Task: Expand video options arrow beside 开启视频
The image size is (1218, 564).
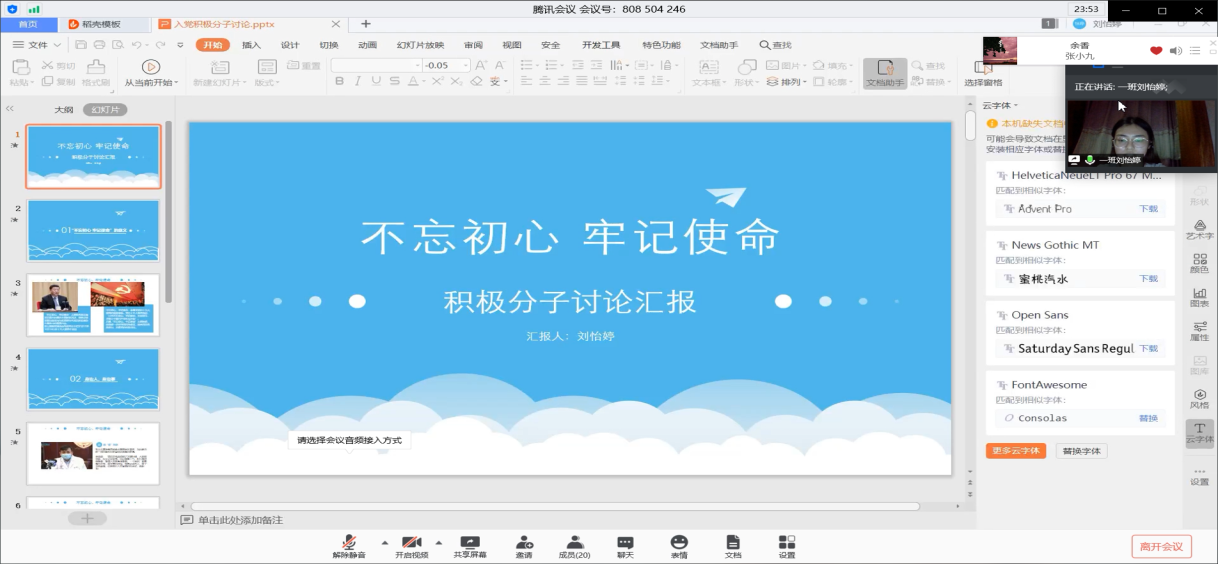Action: (x=438, y=540)
